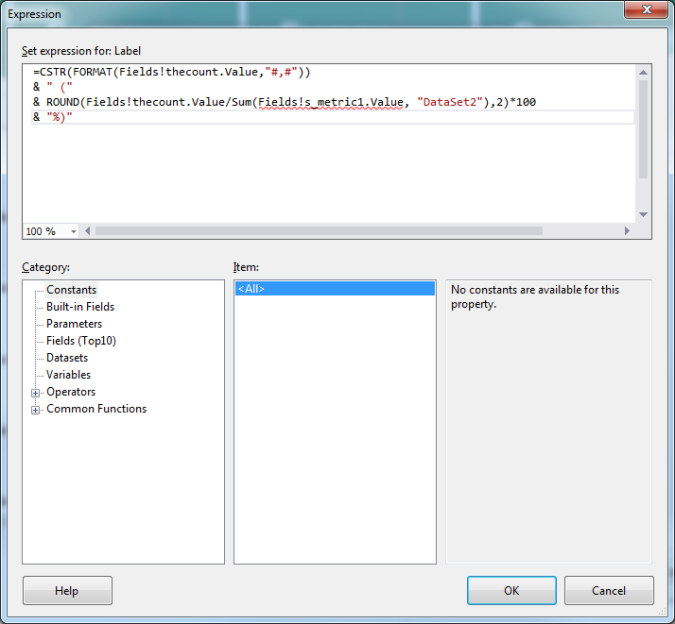The width and height of the screenshot is (675, 624).
Task: Select Common Functions category label
Action: (x=96, y=409)
